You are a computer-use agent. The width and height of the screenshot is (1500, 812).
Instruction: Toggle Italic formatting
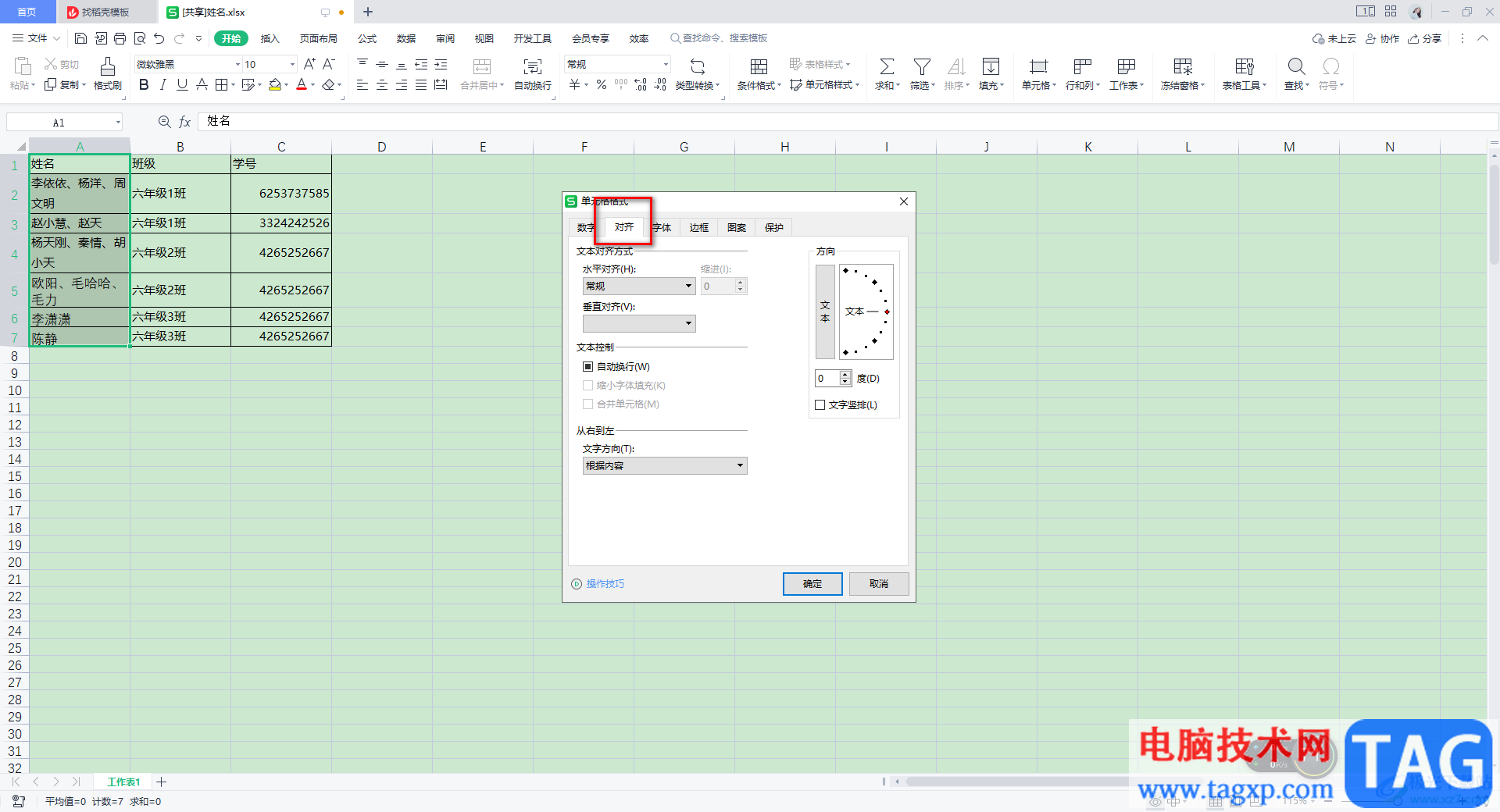pyautogui.click(x=162, y=84)
